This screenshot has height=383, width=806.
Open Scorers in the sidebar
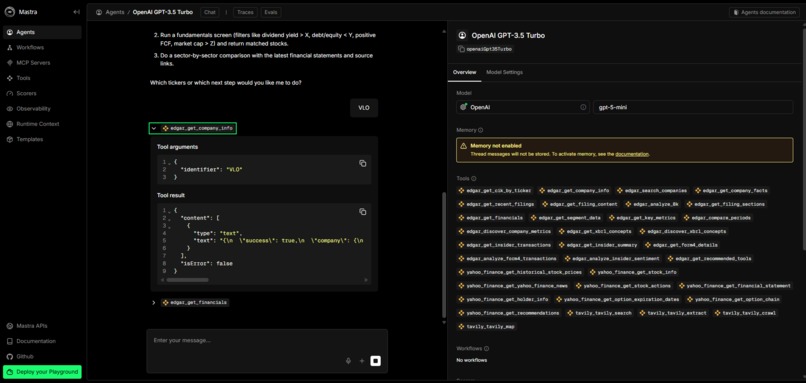42,94
